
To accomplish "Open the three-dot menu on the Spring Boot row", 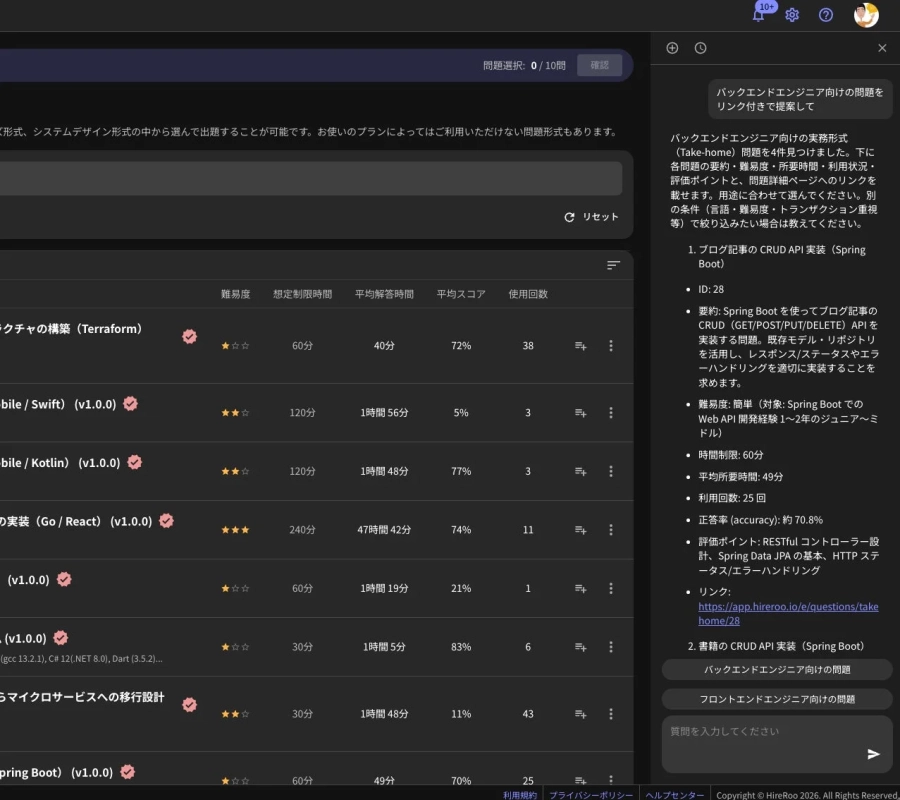I will pyautogui.click(x=611, y=781).
